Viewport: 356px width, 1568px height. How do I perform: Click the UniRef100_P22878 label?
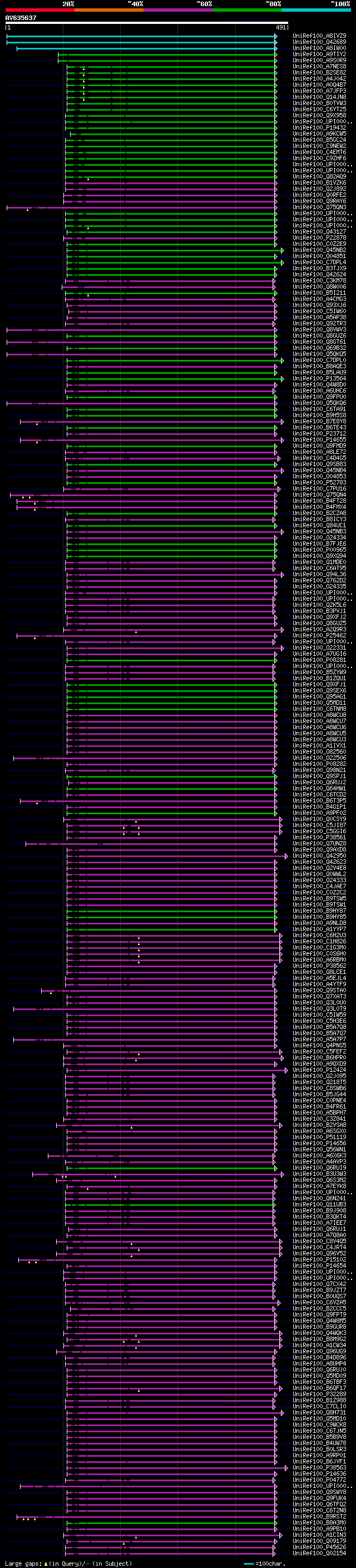click(319, 238)
